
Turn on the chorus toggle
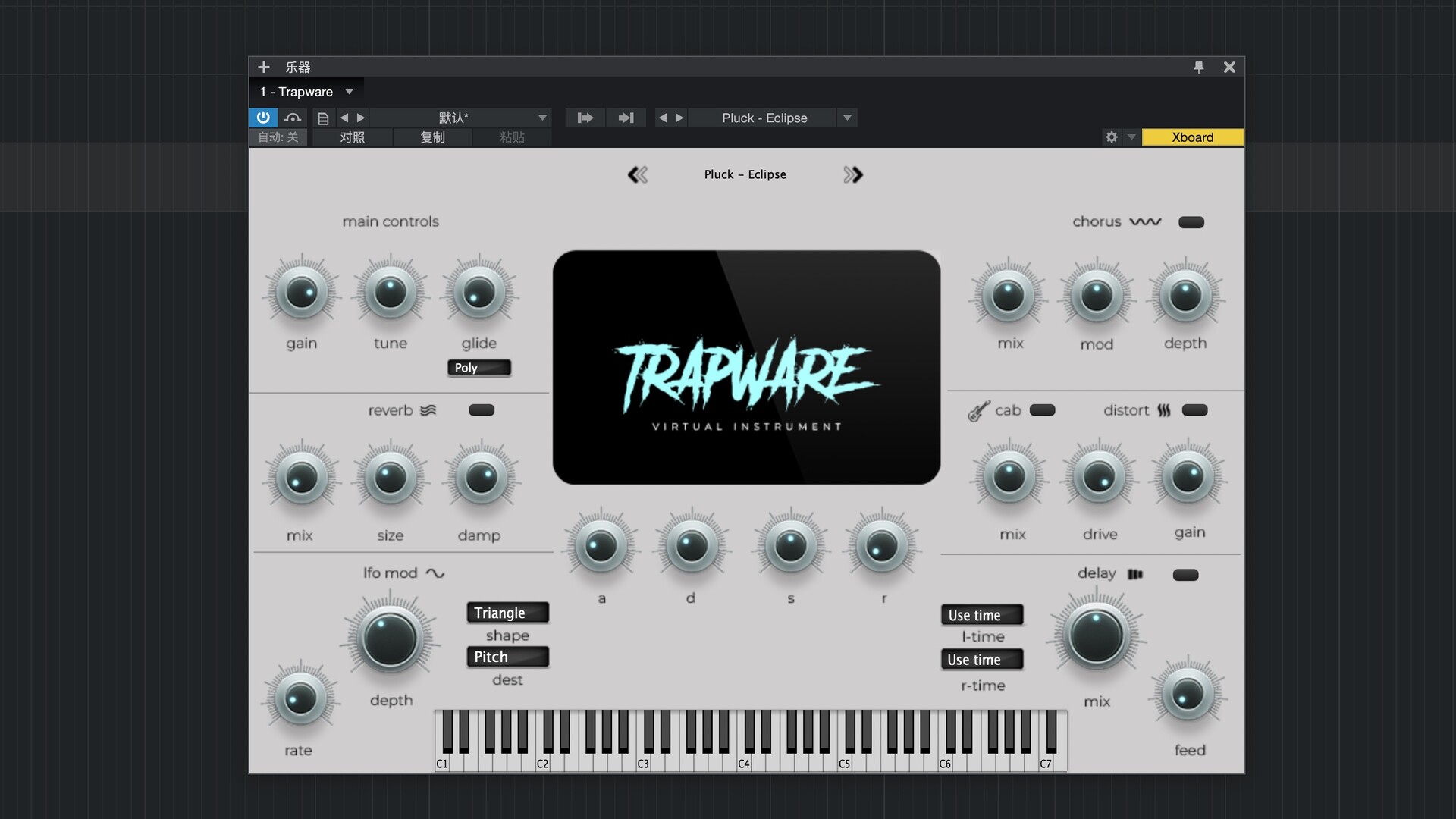click(x=1191, y=222)
